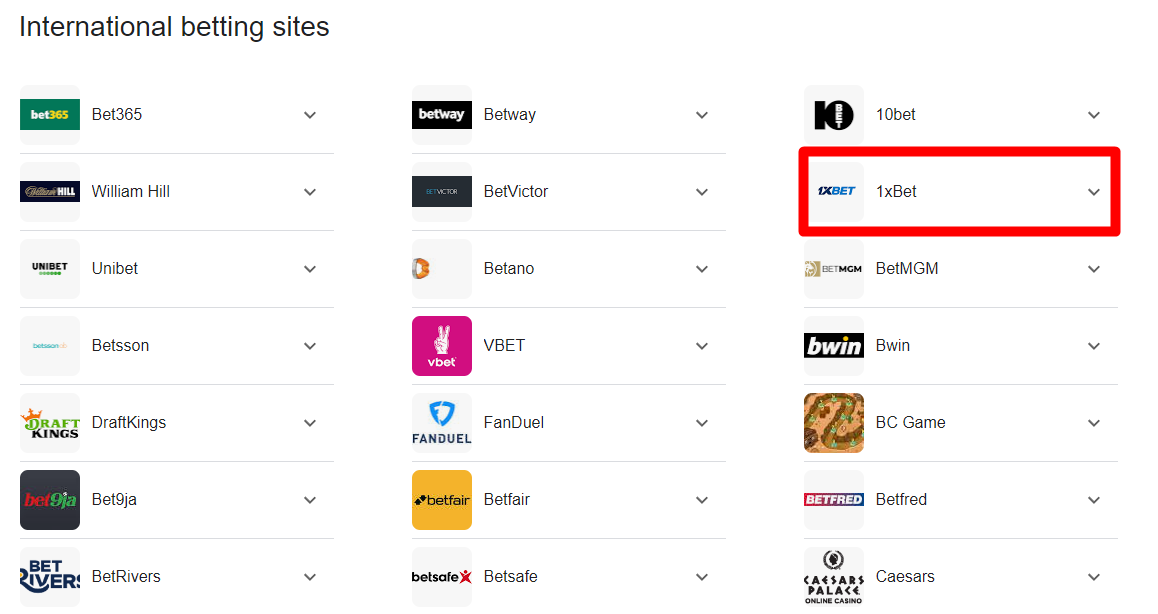Expand the Unibet dropdown arrow
The width and height of the screenshot is (1158, 614).
click(309, 269)
